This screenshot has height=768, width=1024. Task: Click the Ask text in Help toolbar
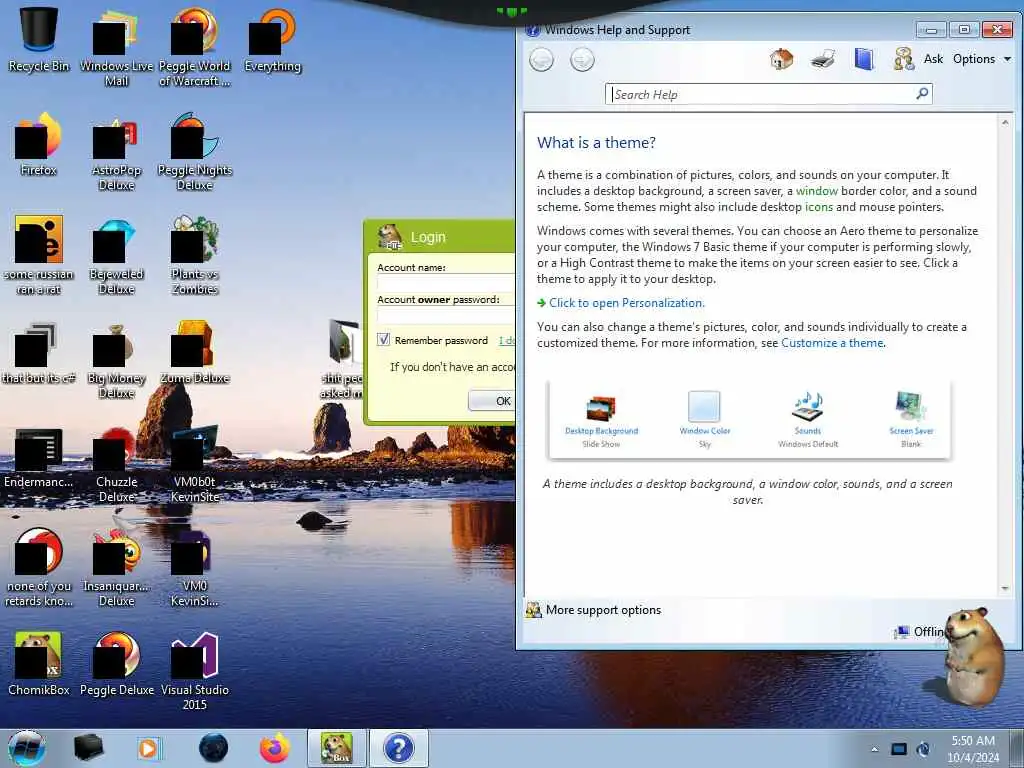pyautogui.click(x=933, y=59)
